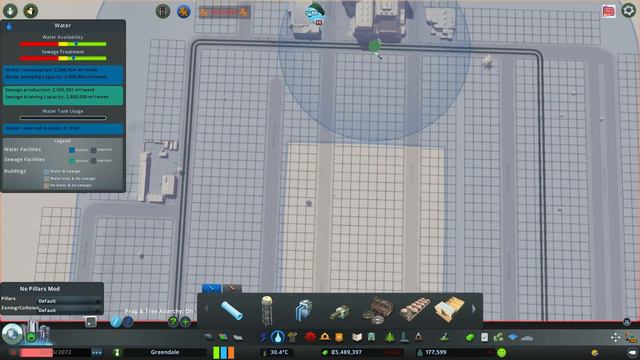Open the Healthcare services menu

click(x=310, y=337)
